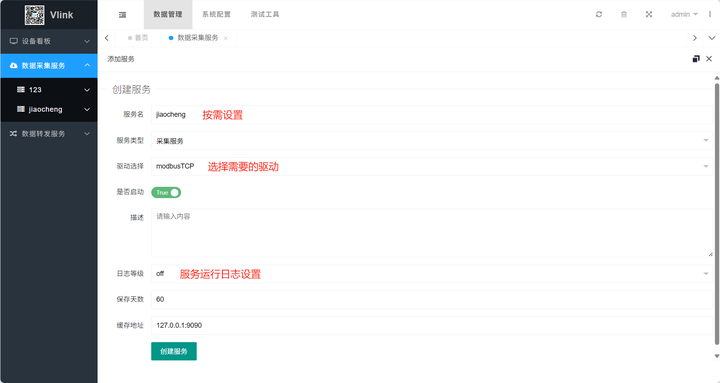The image size is (720, 383).
Task: Click the Vlink QR code logo
Action: (34, 15)
